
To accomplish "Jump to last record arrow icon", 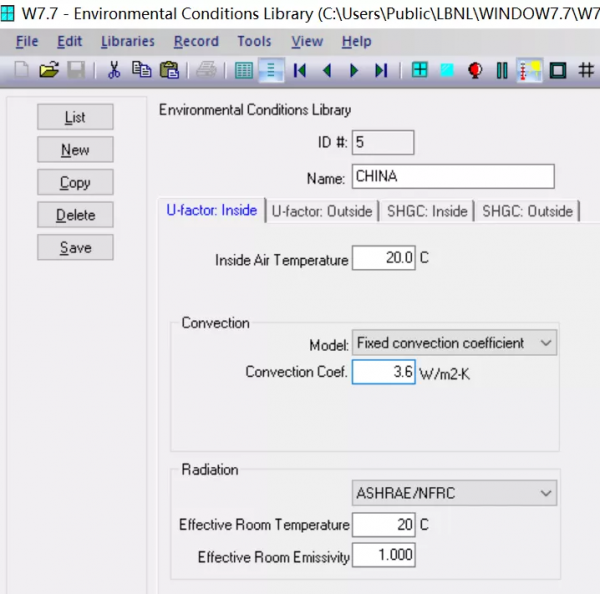I will 380,70.
